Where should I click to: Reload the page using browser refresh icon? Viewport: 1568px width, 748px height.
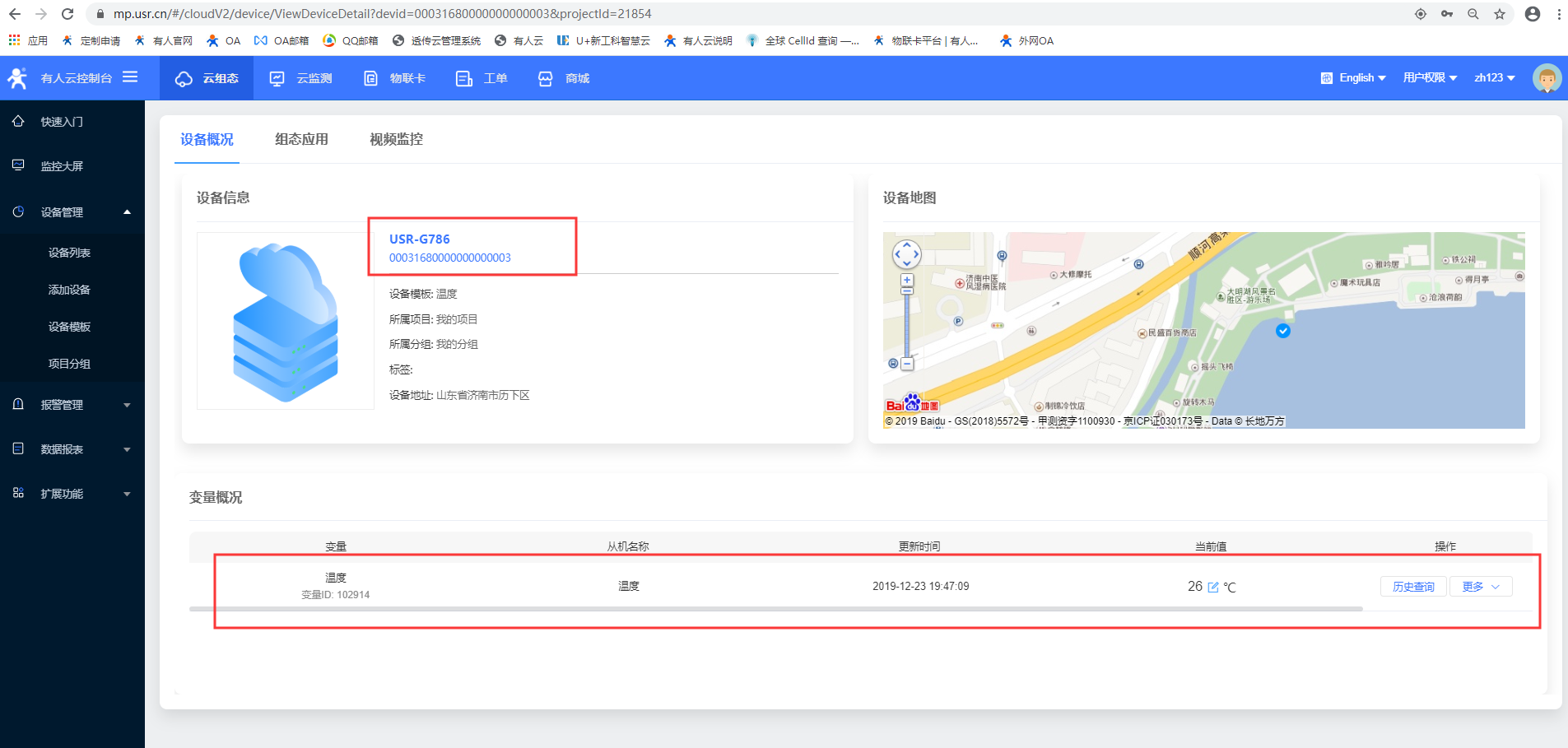click(x=67, y=14)
